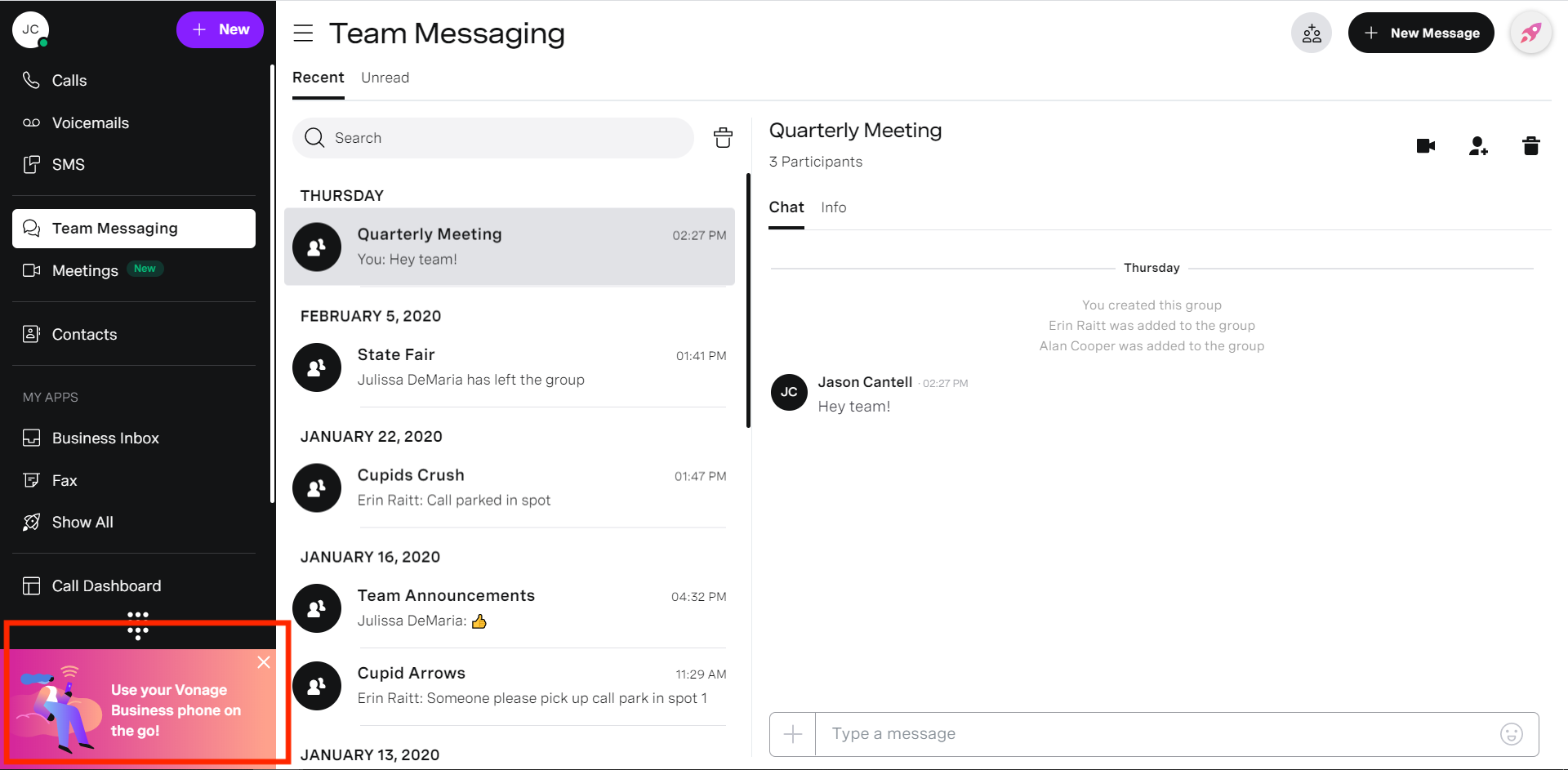This screenshot has width=1568, height=770.
Task: Open the JC profile avatar menu
Action: pos(31,30)
